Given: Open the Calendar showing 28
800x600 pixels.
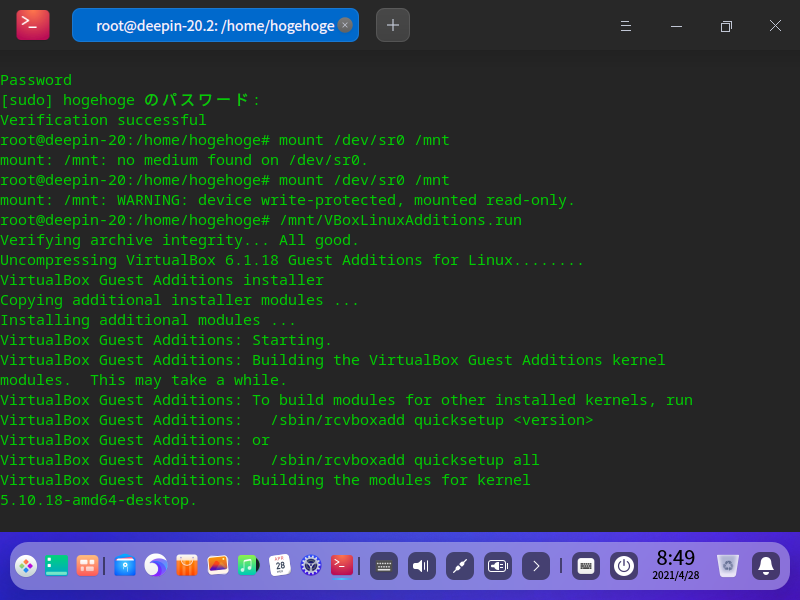Looking at the screenshot, I should [280, 566].
